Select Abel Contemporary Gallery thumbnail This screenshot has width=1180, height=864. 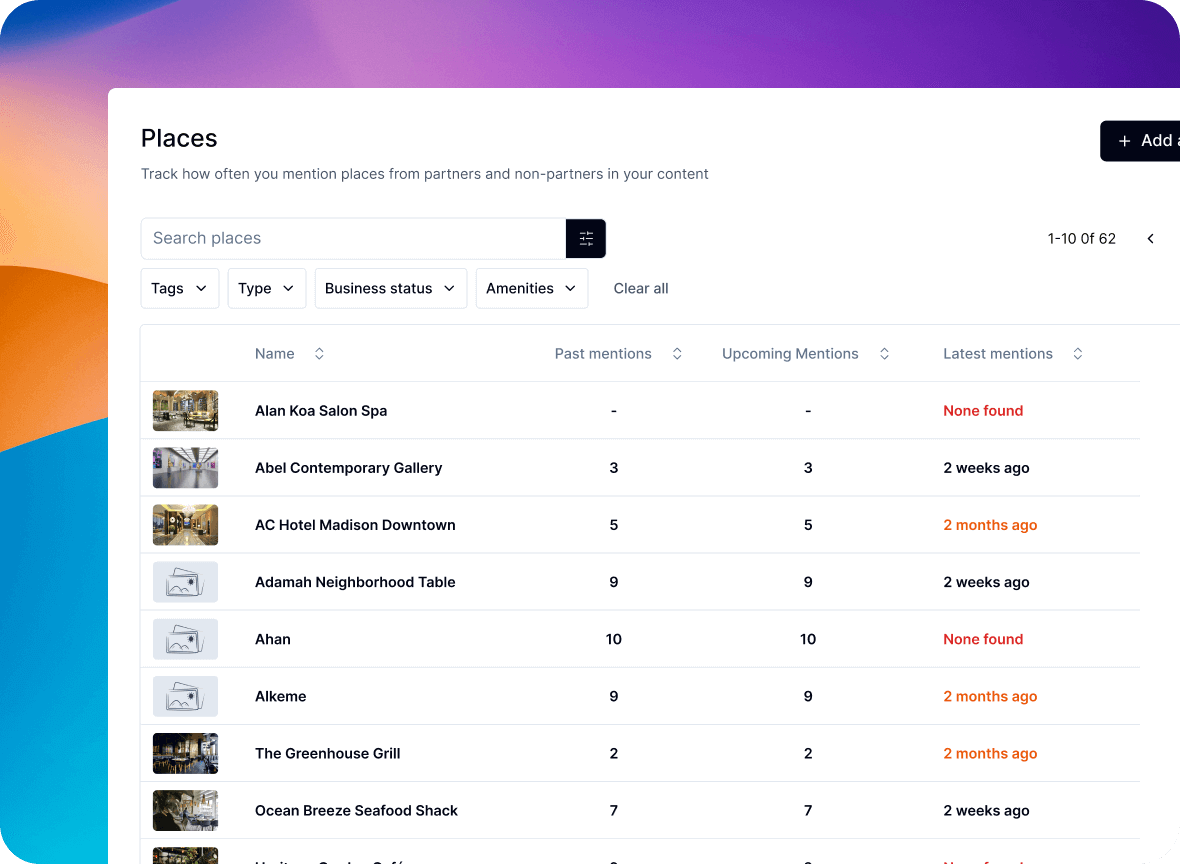[185, 468]
